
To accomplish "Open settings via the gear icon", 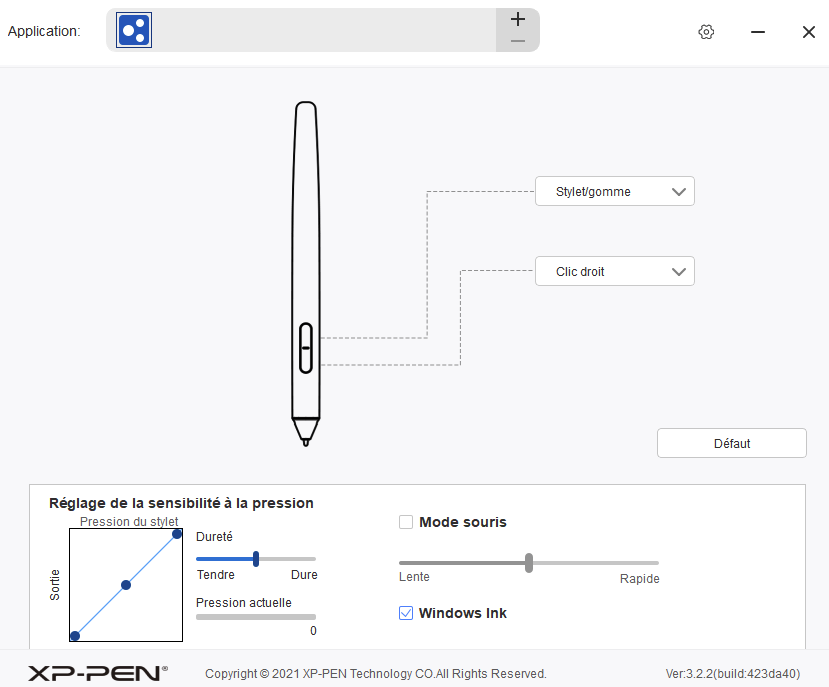I will 706,32.
